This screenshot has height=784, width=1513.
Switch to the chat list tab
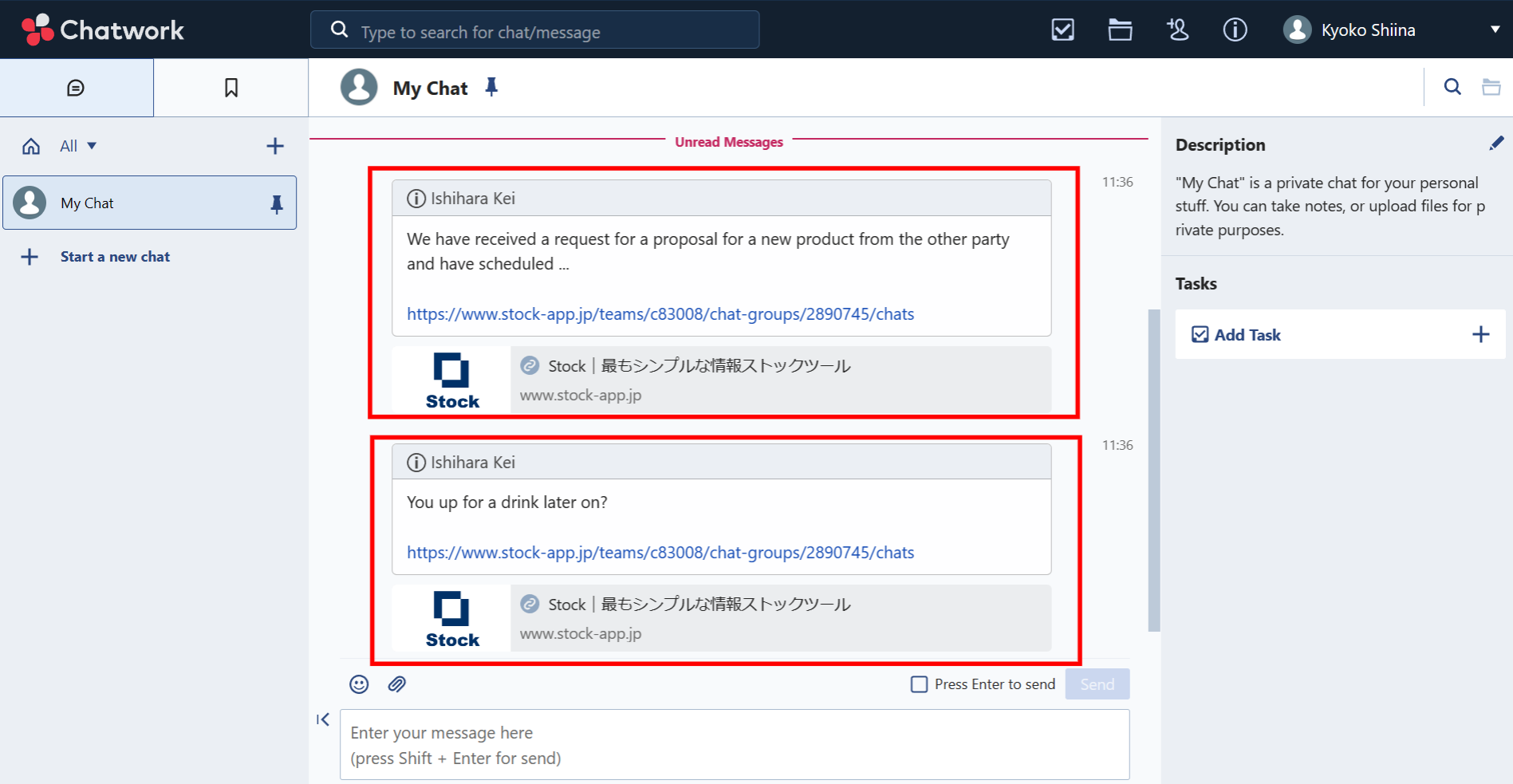coord(77,88)
